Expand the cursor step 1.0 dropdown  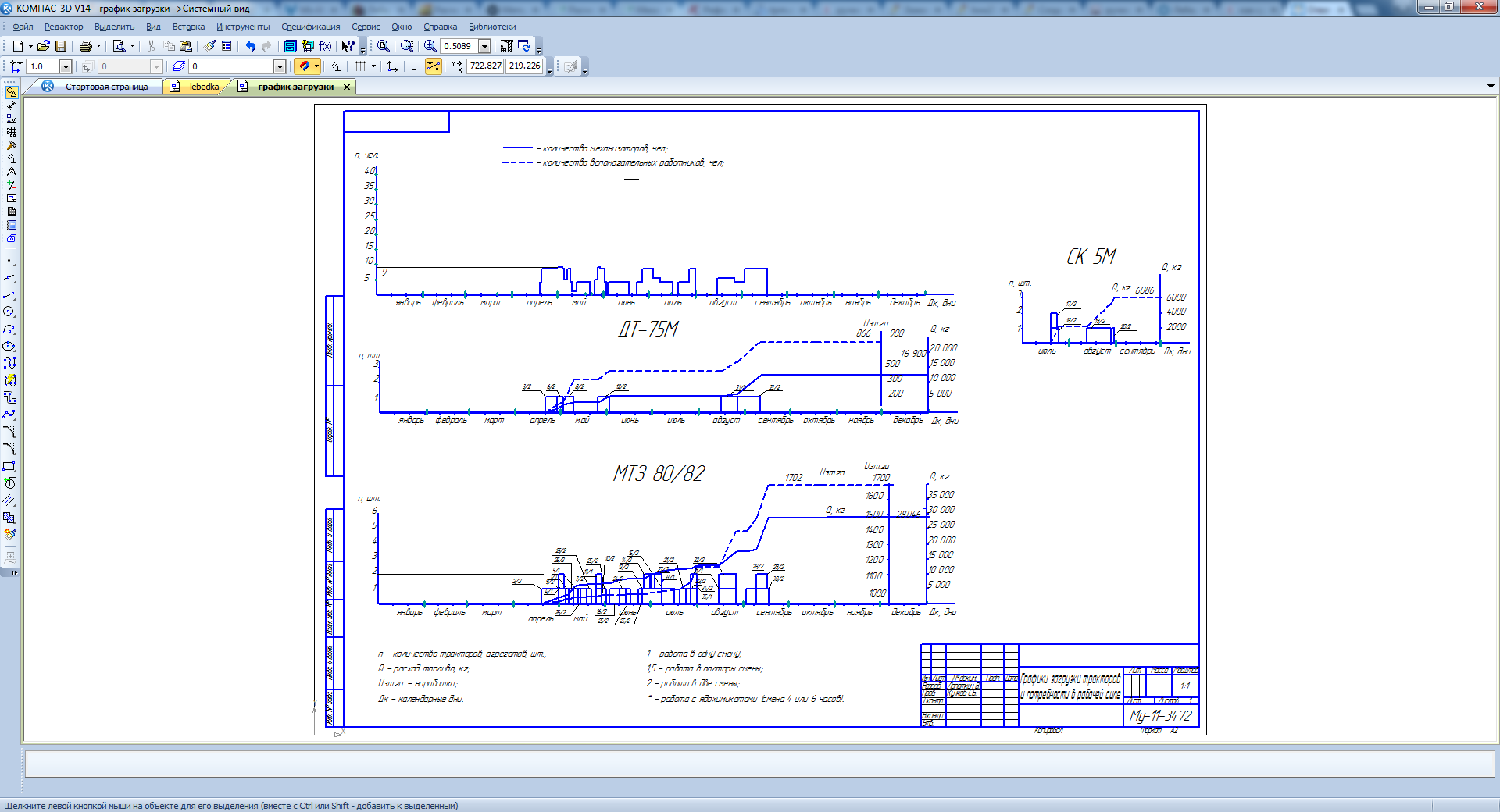coord(66,66)
